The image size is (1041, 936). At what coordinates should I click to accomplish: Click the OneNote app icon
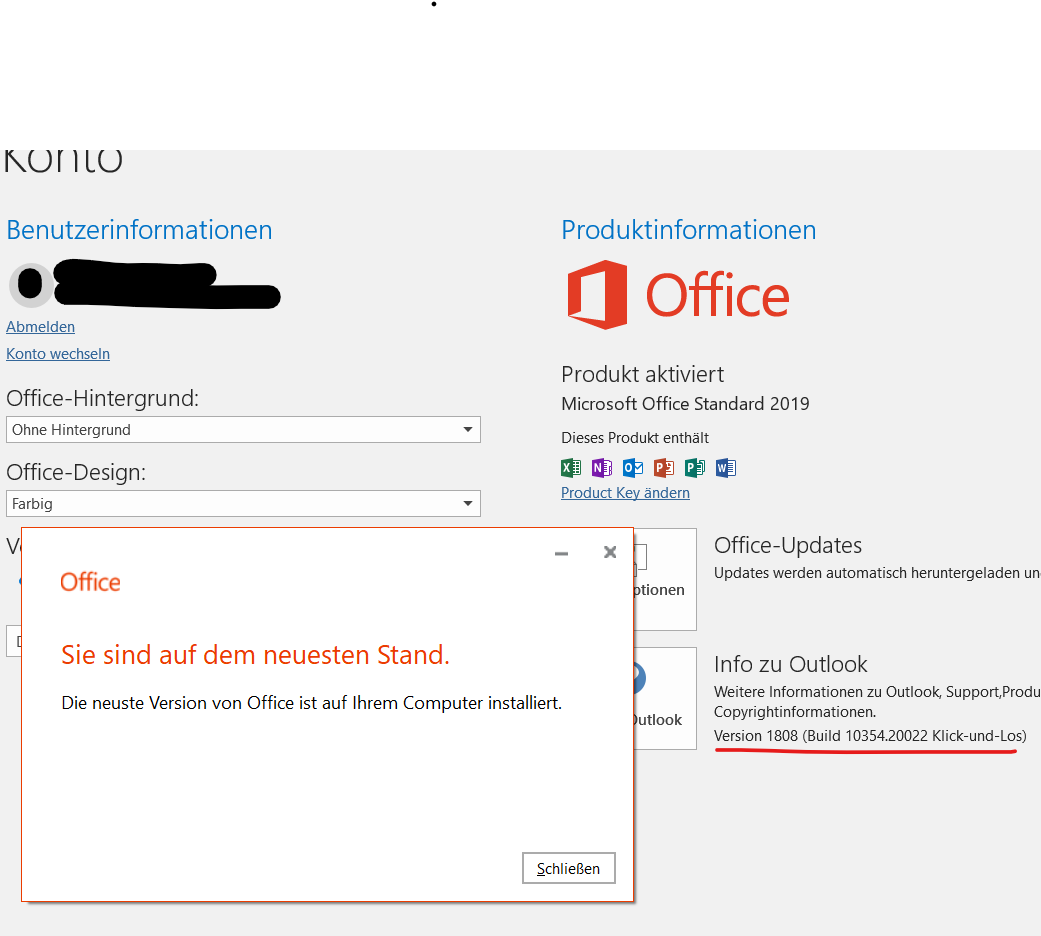602,468
